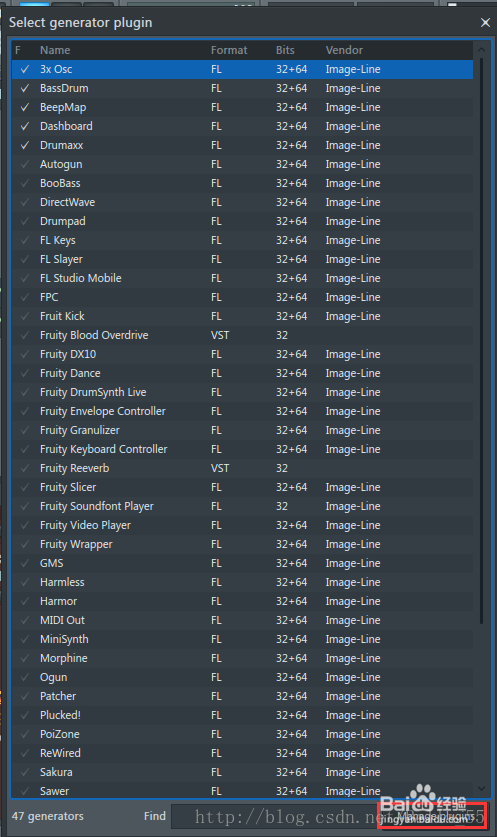Select Fruity Video Player plugin
497x837 pixels.
[x=242, y=525]
